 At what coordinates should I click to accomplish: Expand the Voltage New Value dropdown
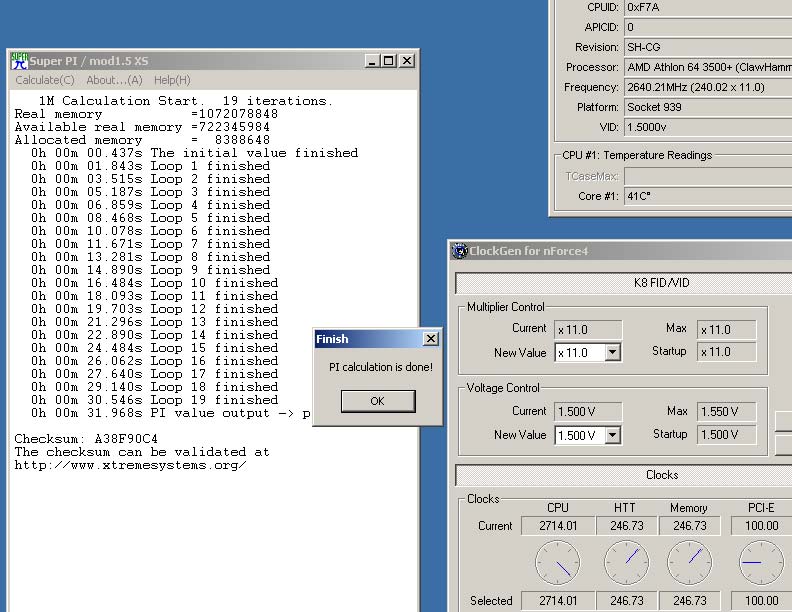tap(612, 435)
